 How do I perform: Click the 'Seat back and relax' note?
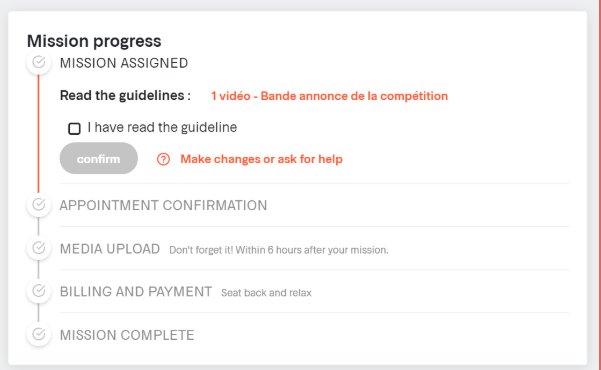(x=266, y=293)
